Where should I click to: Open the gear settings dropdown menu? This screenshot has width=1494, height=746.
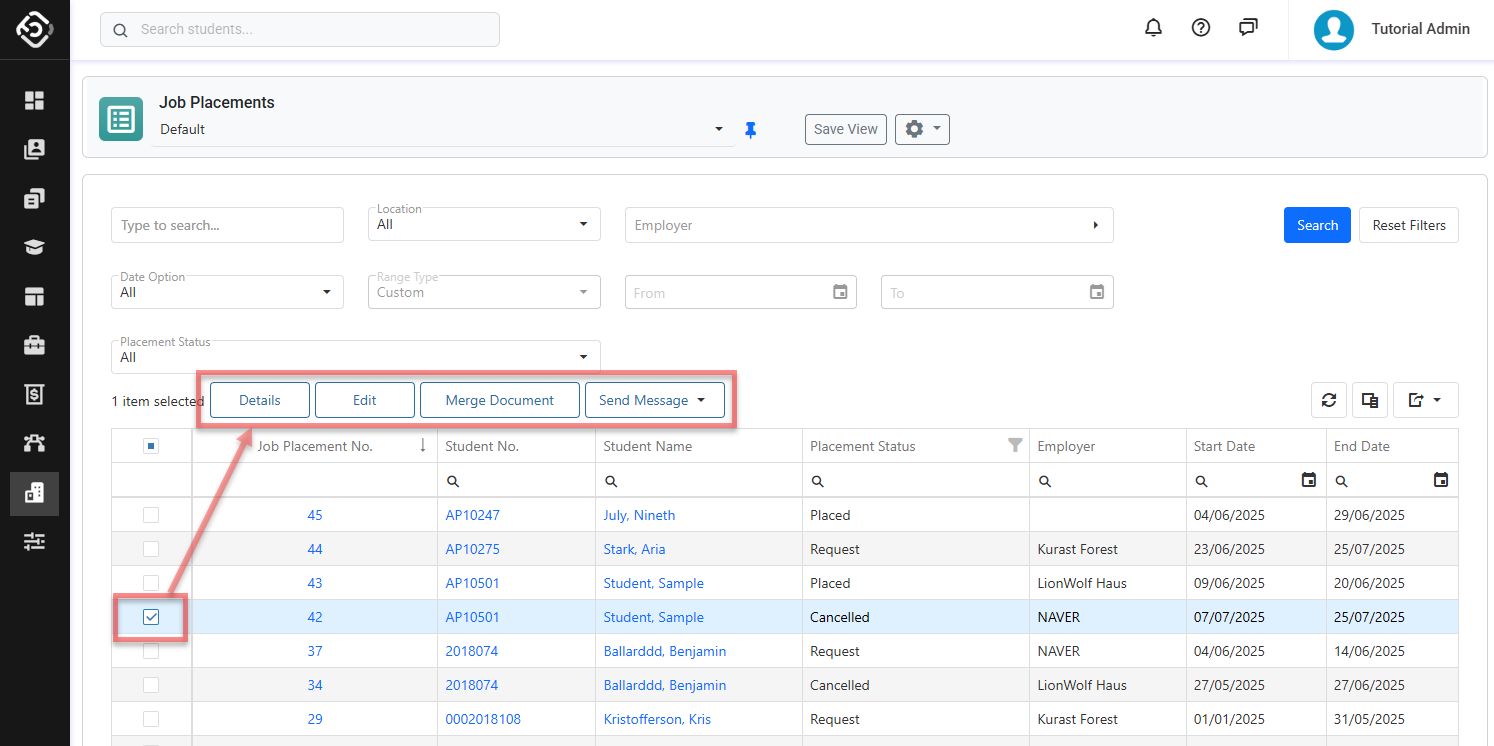[x=921, y=129]
